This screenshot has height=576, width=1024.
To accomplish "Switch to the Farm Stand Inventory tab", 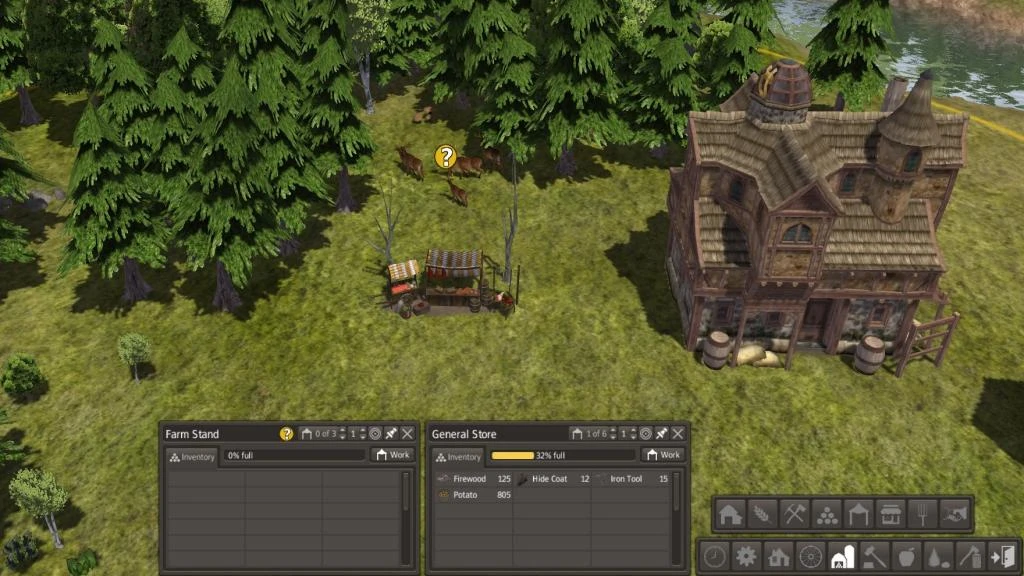I will (191, 455).
